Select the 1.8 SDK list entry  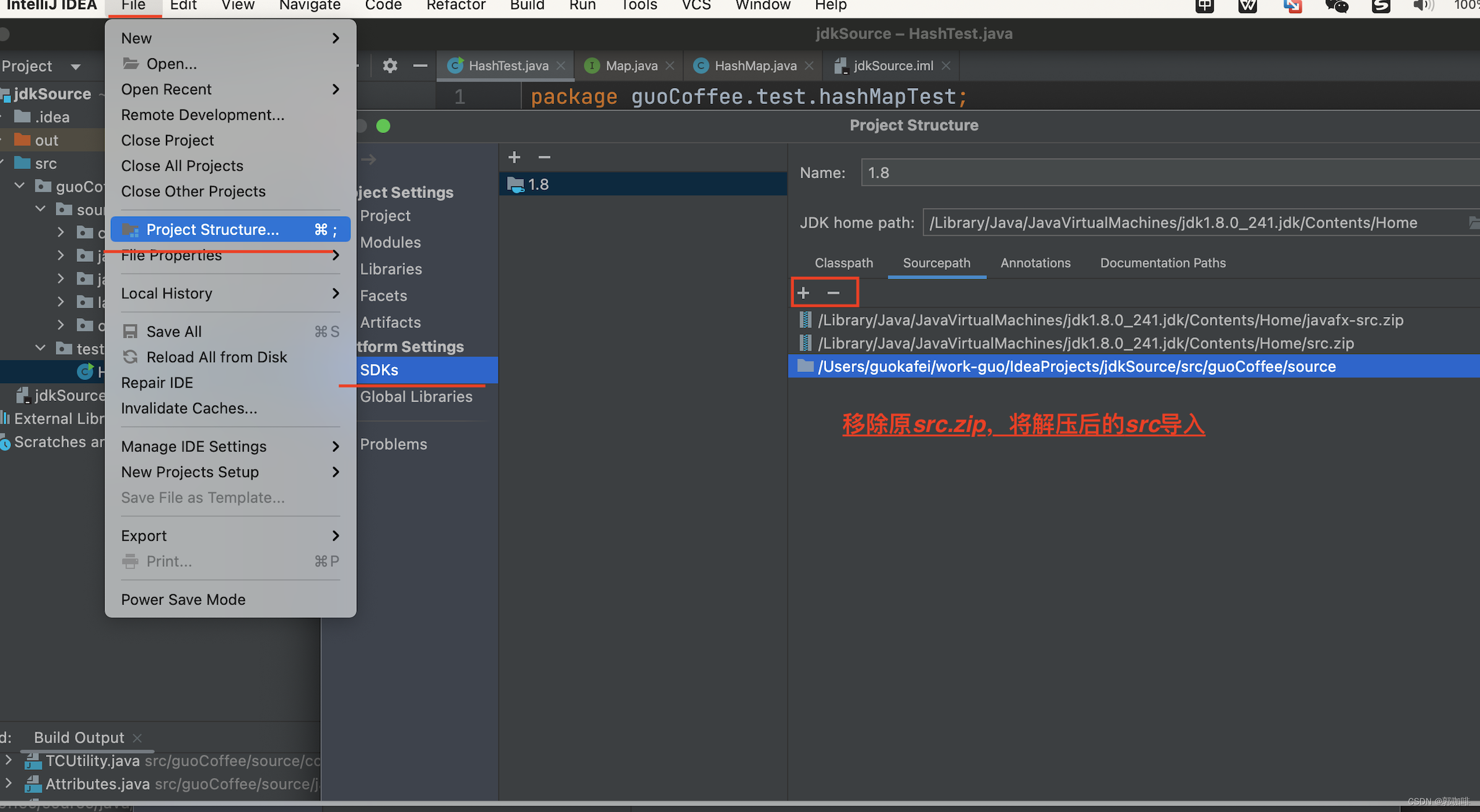pos(643,184)
